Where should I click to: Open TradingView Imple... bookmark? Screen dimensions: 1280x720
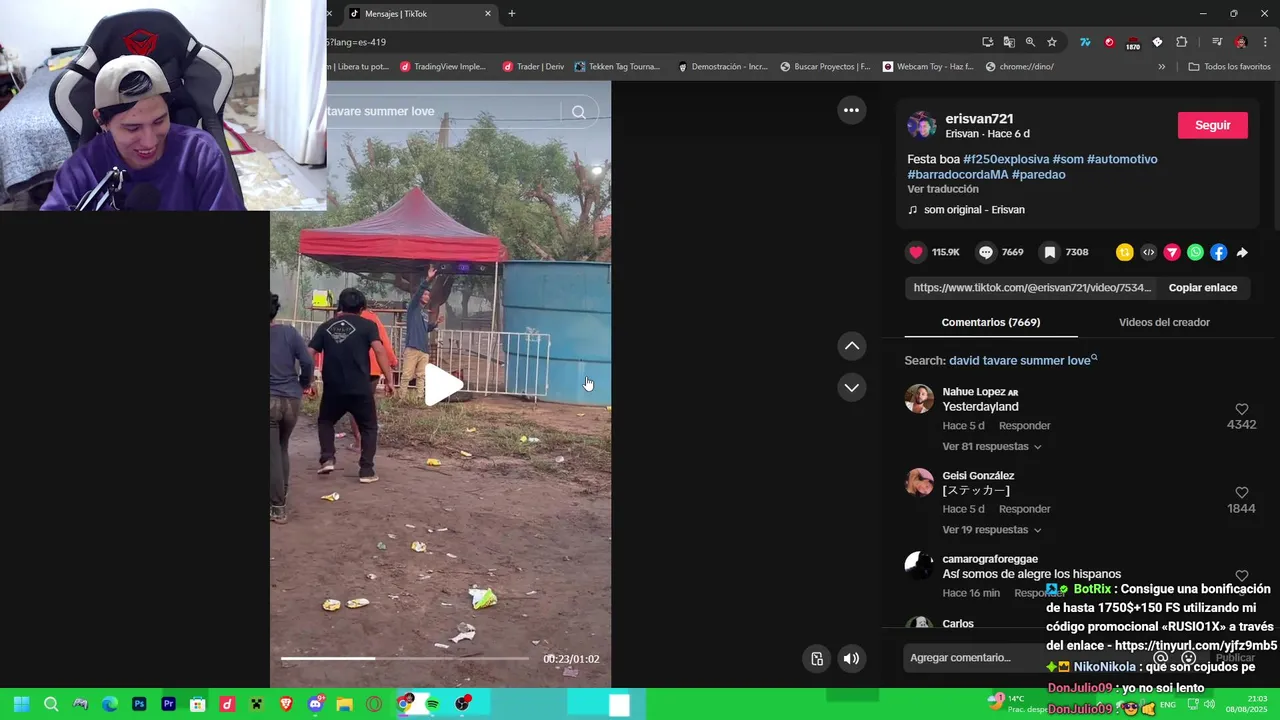coord(443,67)
